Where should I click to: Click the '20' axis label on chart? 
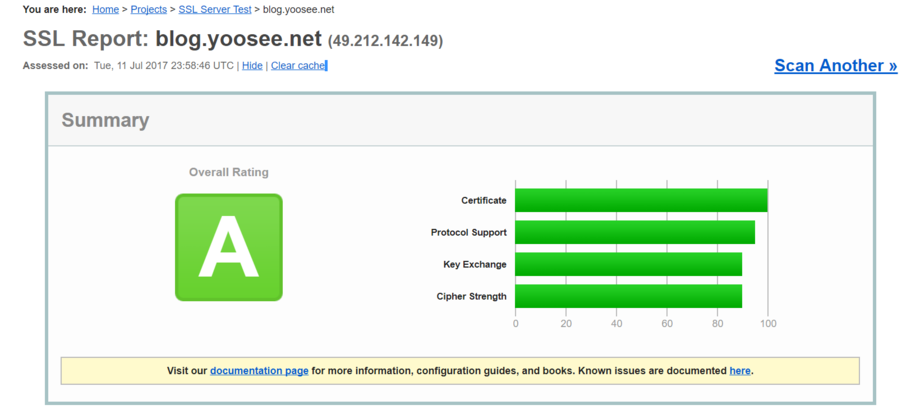coord(566,324)
